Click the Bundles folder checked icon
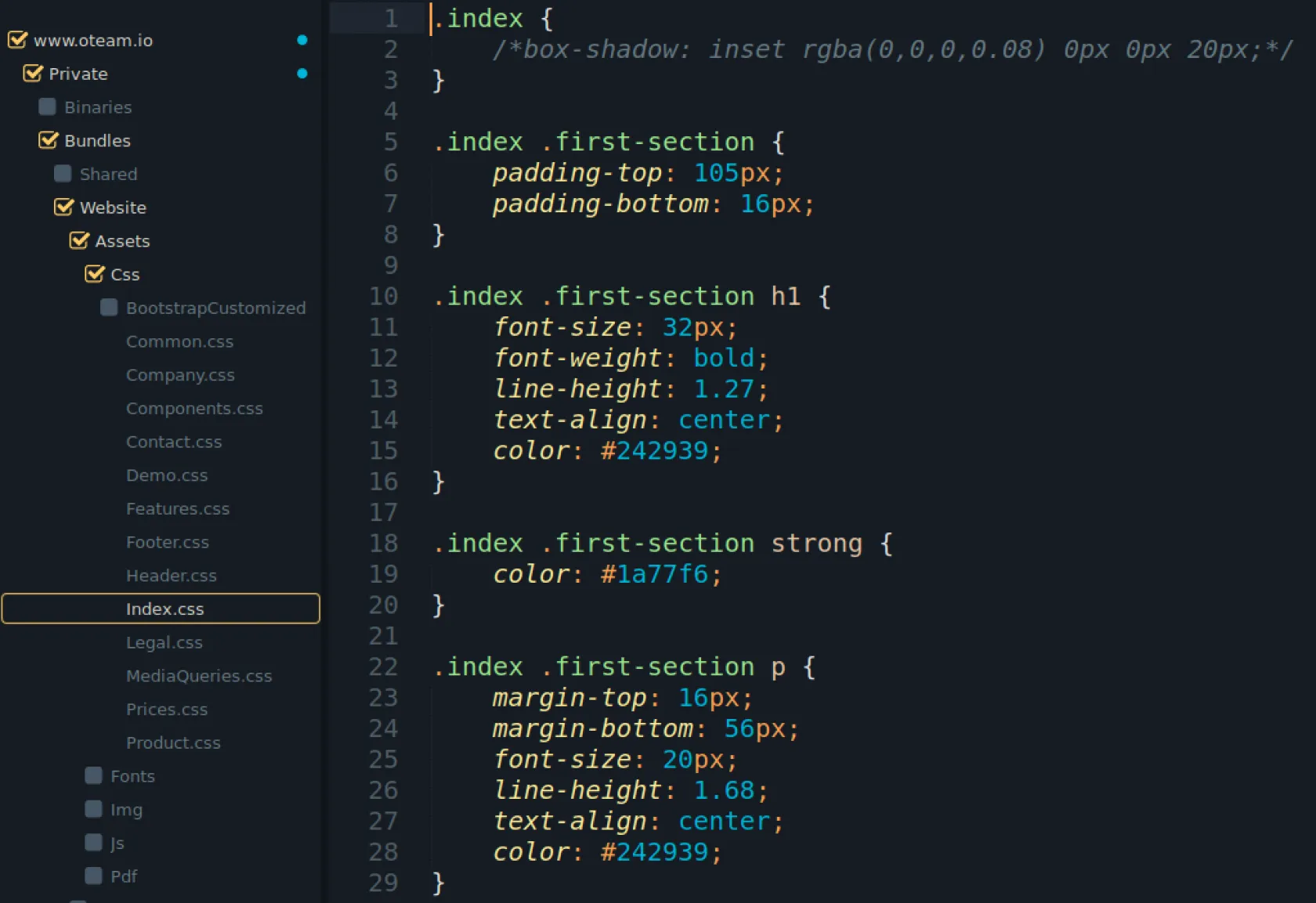Viewport: 1316px width, 903px height. pyautogui.click(x=49, y=140)
